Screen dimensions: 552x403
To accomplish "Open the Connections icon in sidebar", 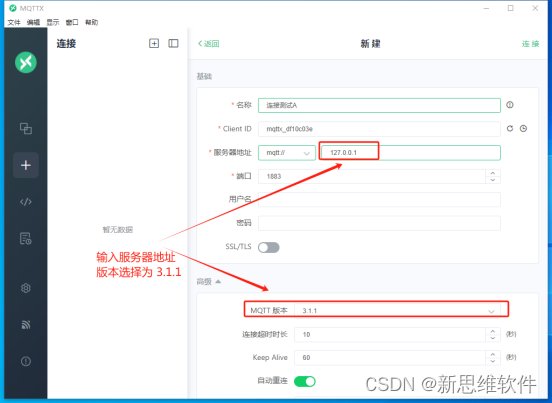I will [x=26, y=128].
